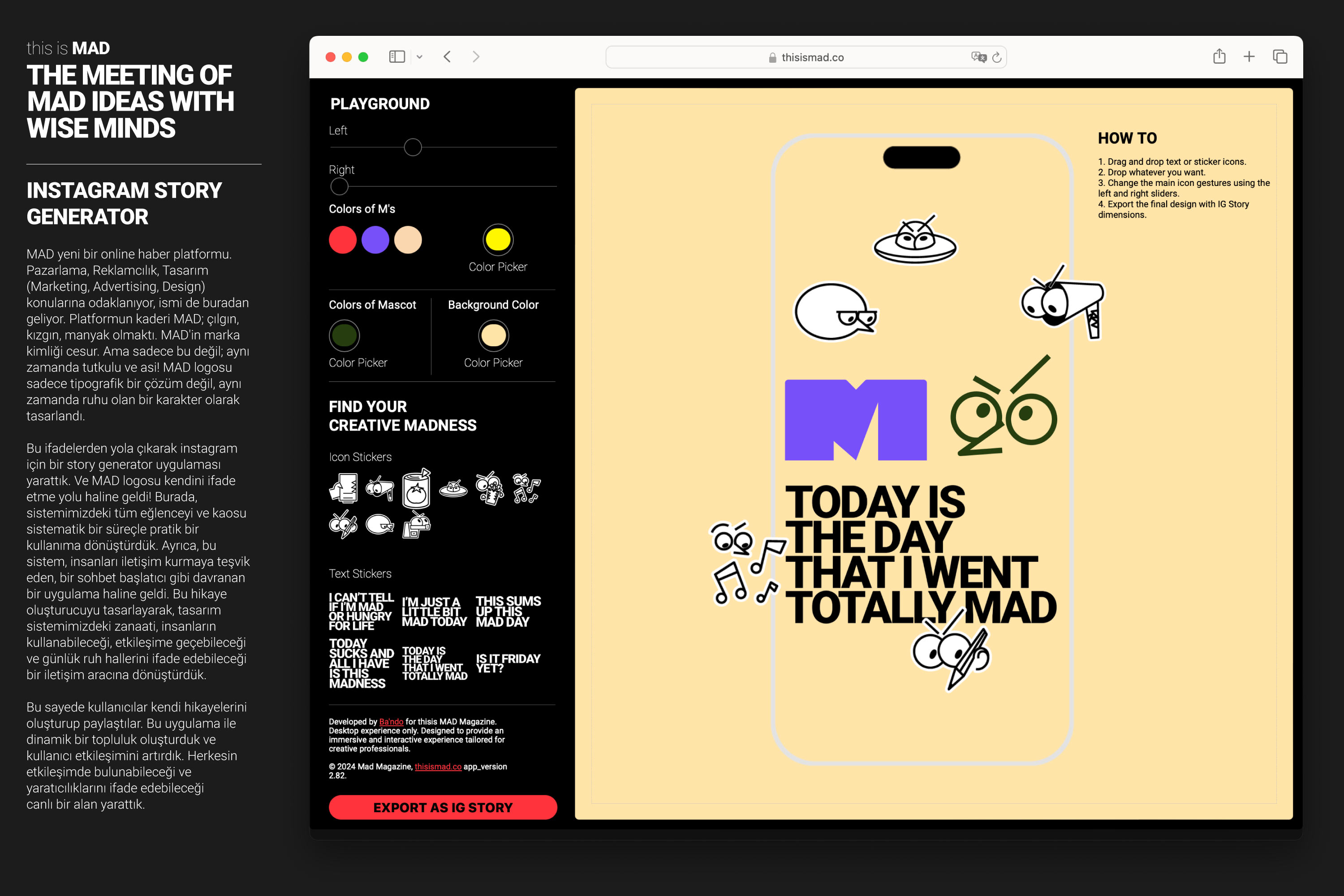Select the music notes icon sticker
The height and width of the screenshot is (896, 1344).
(x=526, y=489)
